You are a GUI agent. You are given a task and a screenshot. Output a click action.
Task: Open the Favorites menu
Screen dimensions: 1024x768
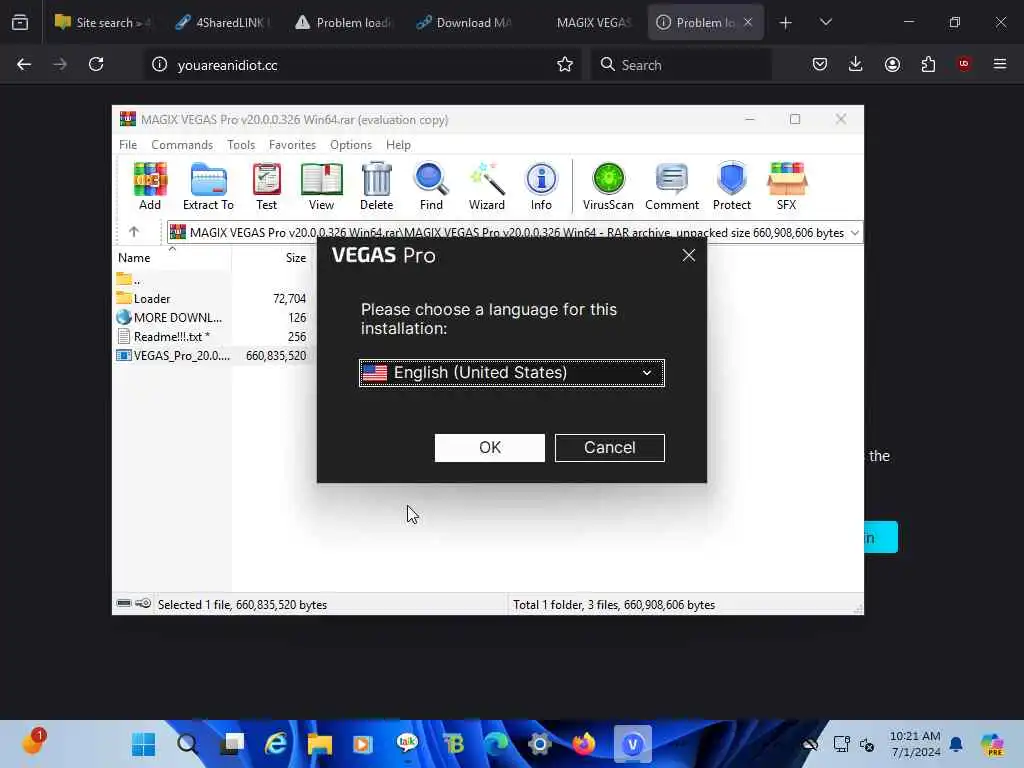(292, 145)
